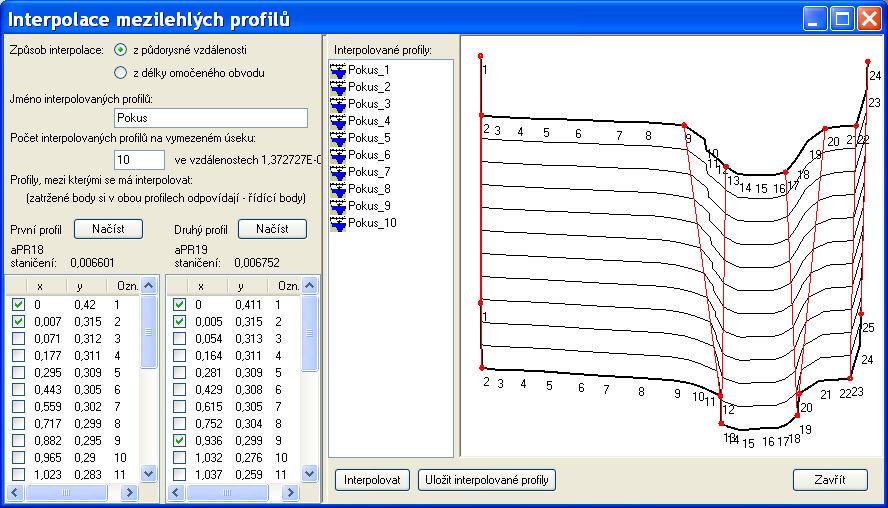Screen dimensions: 888x508
Task: Click vertical scrollbar thumb in first profile table
Action: [148, 332]
